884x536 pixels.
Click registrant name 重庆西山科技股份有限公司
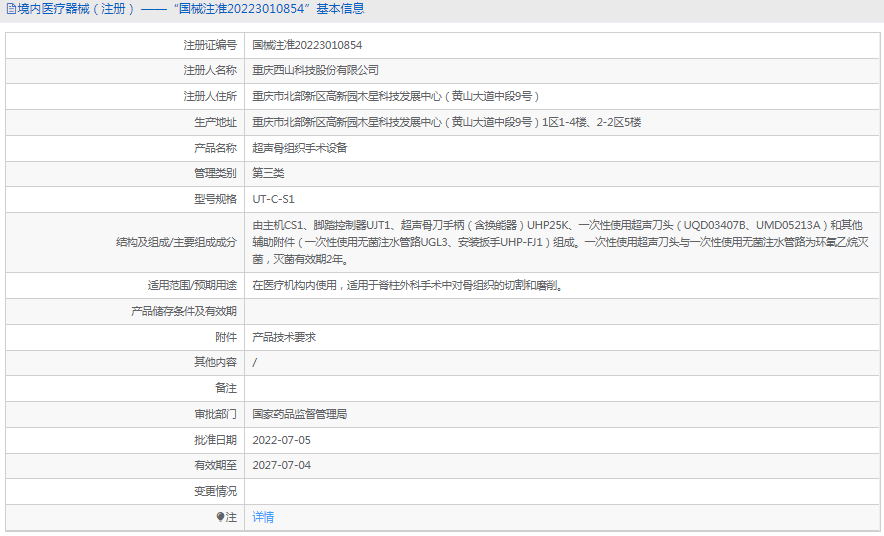click(315, 70)
